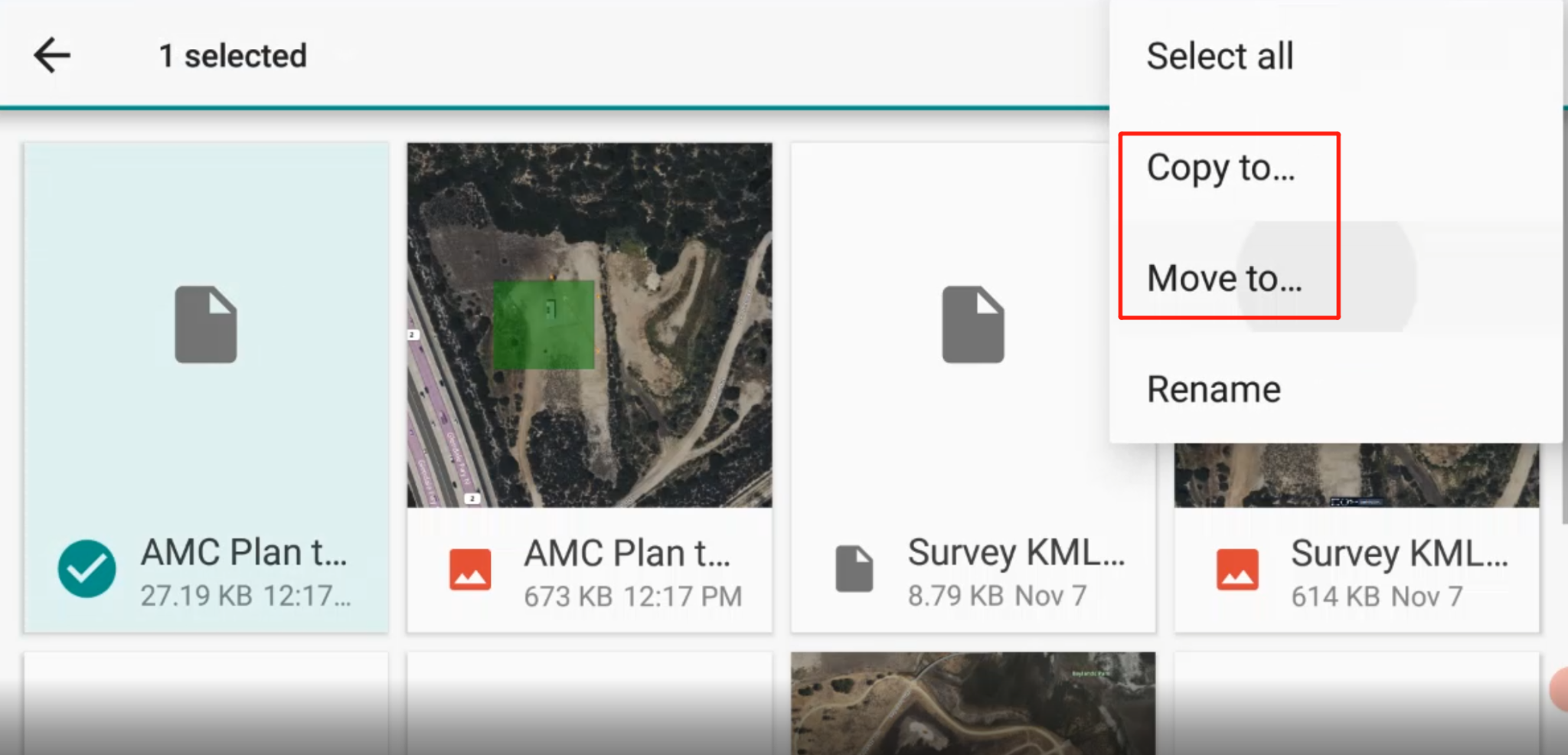1568x755 pixels.
Task: Open the aerial map thumbnail with the green square
Action: pyautogui.click(x=589, y=325)
